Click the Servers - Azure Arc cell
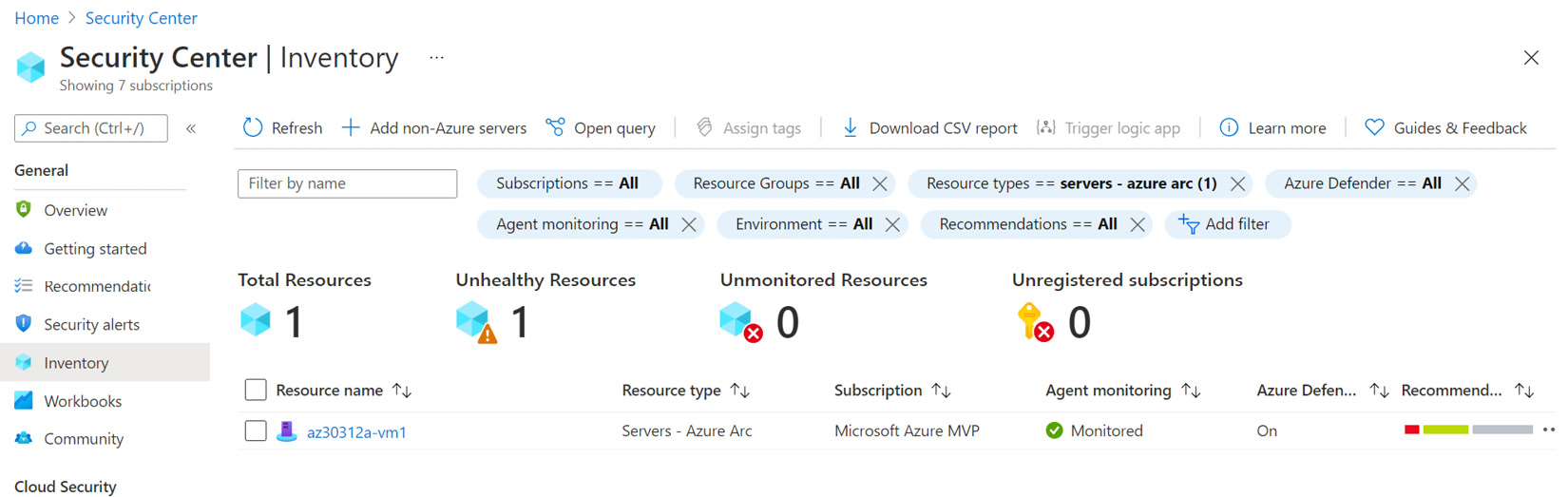Image resolution: width=1568 pixels, height=497 pixels. 687,430
